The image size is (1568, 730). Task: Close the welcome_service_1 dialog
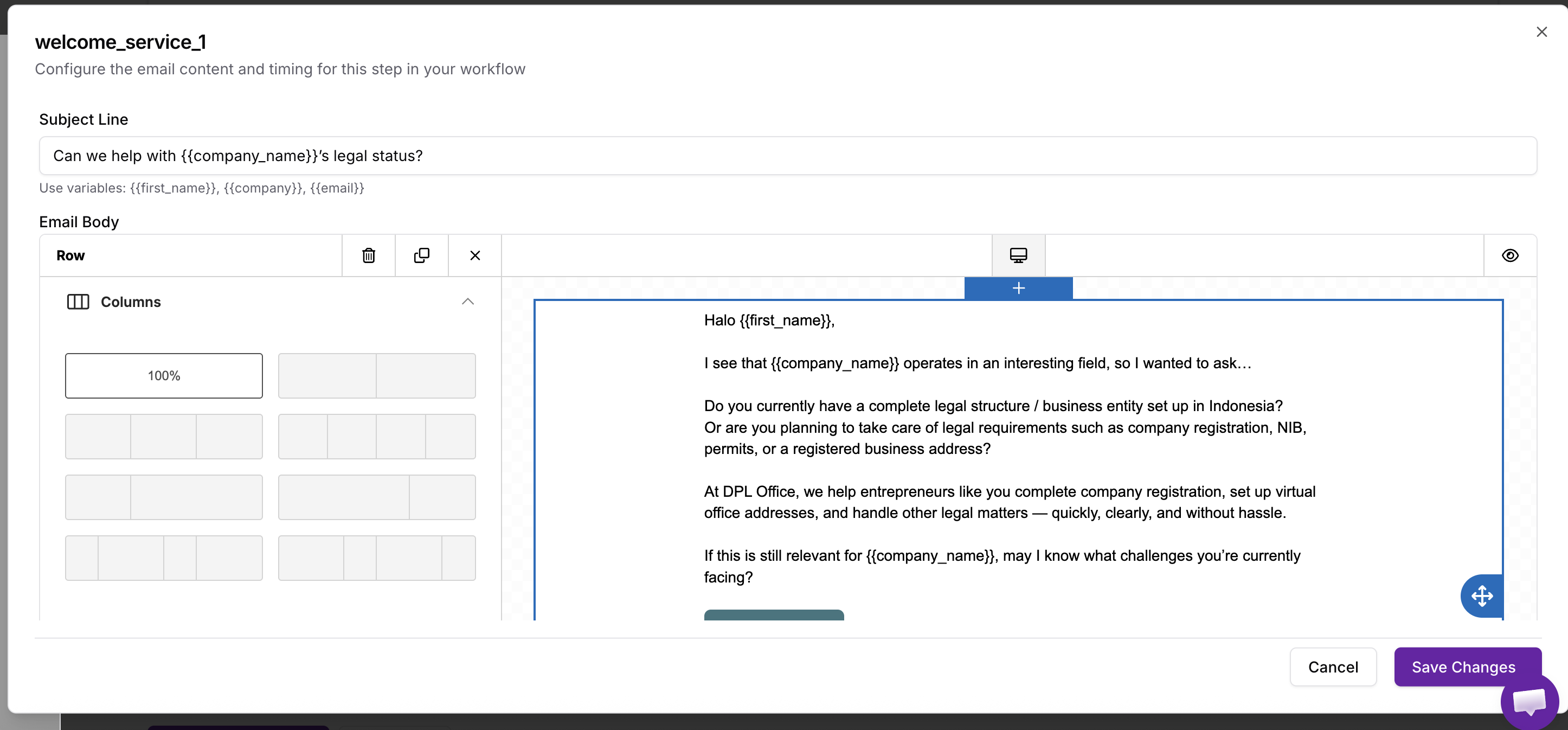1541,32
